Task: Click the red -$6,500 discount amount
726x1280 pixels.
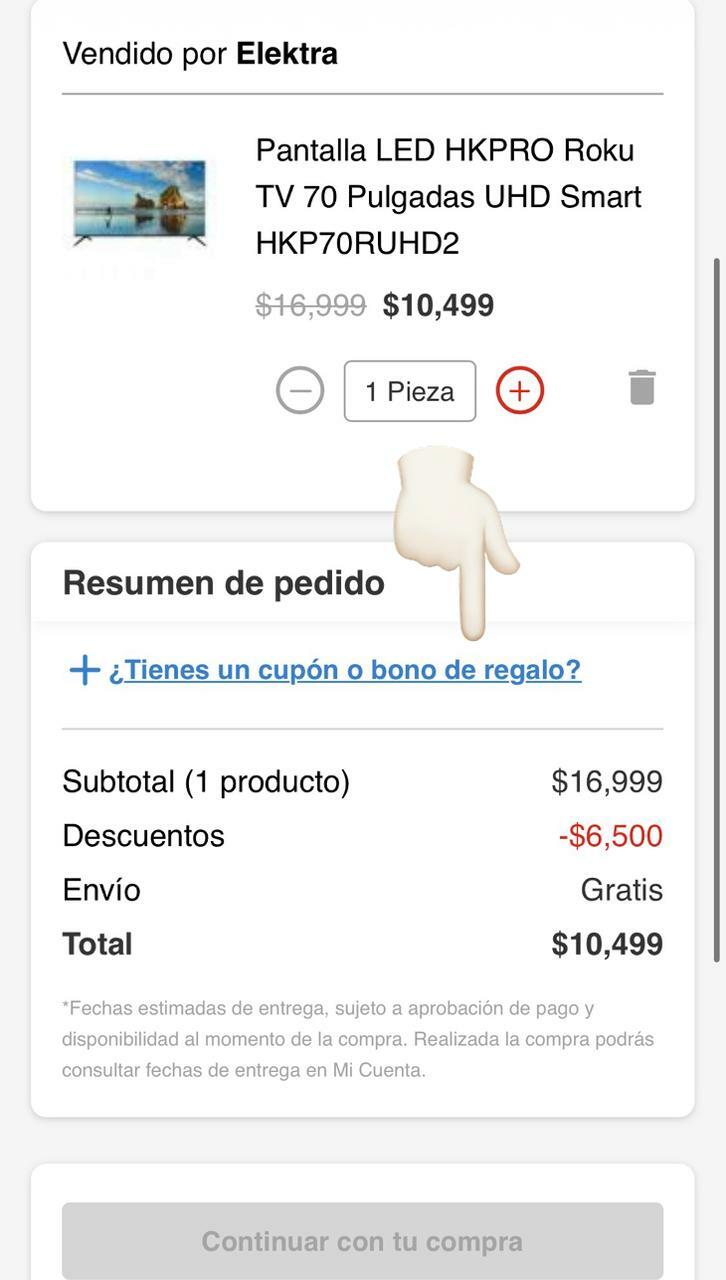Action: [610, 836]
